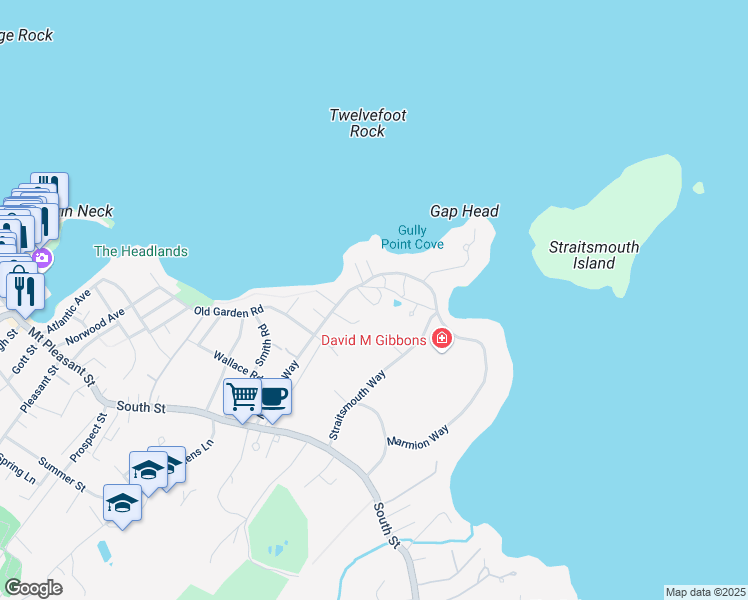Viewport: 748px width, 600px height.
Task: Click the Google logo
Action: coord(33,588)
